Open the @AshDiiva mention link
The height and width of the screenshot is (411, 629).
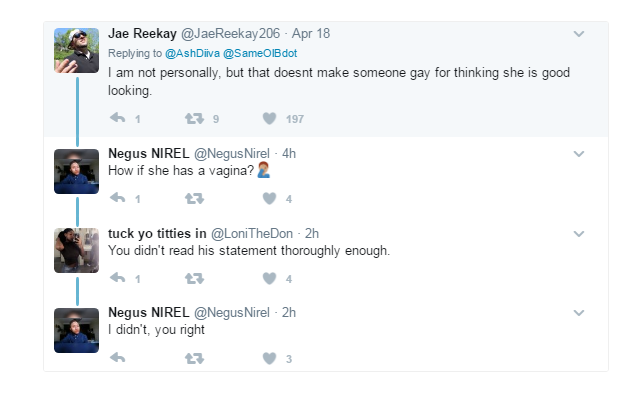pos(198,50)
